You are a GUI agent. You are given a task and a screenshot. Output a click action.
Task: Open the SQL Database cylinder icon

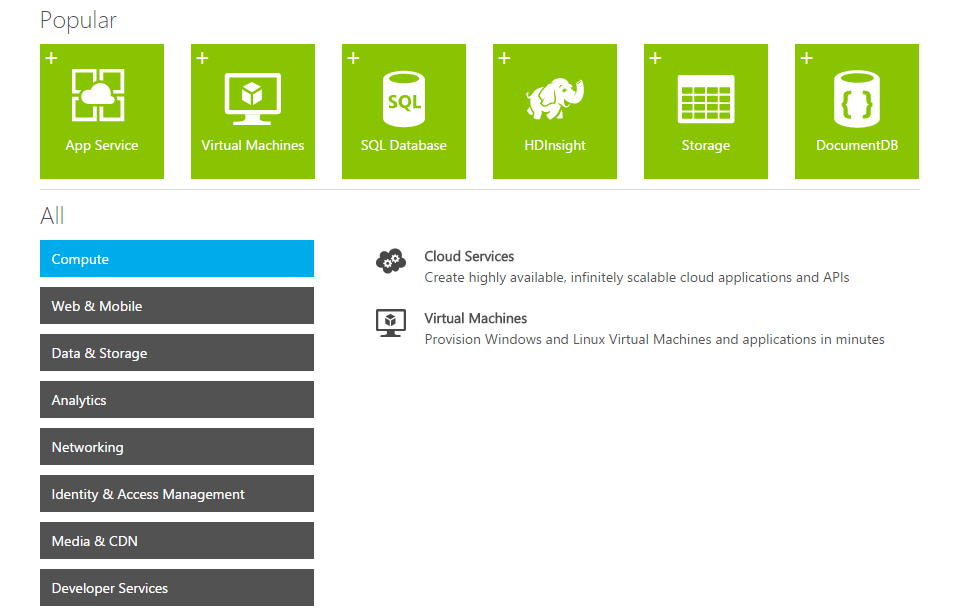(x=403, y=95)
